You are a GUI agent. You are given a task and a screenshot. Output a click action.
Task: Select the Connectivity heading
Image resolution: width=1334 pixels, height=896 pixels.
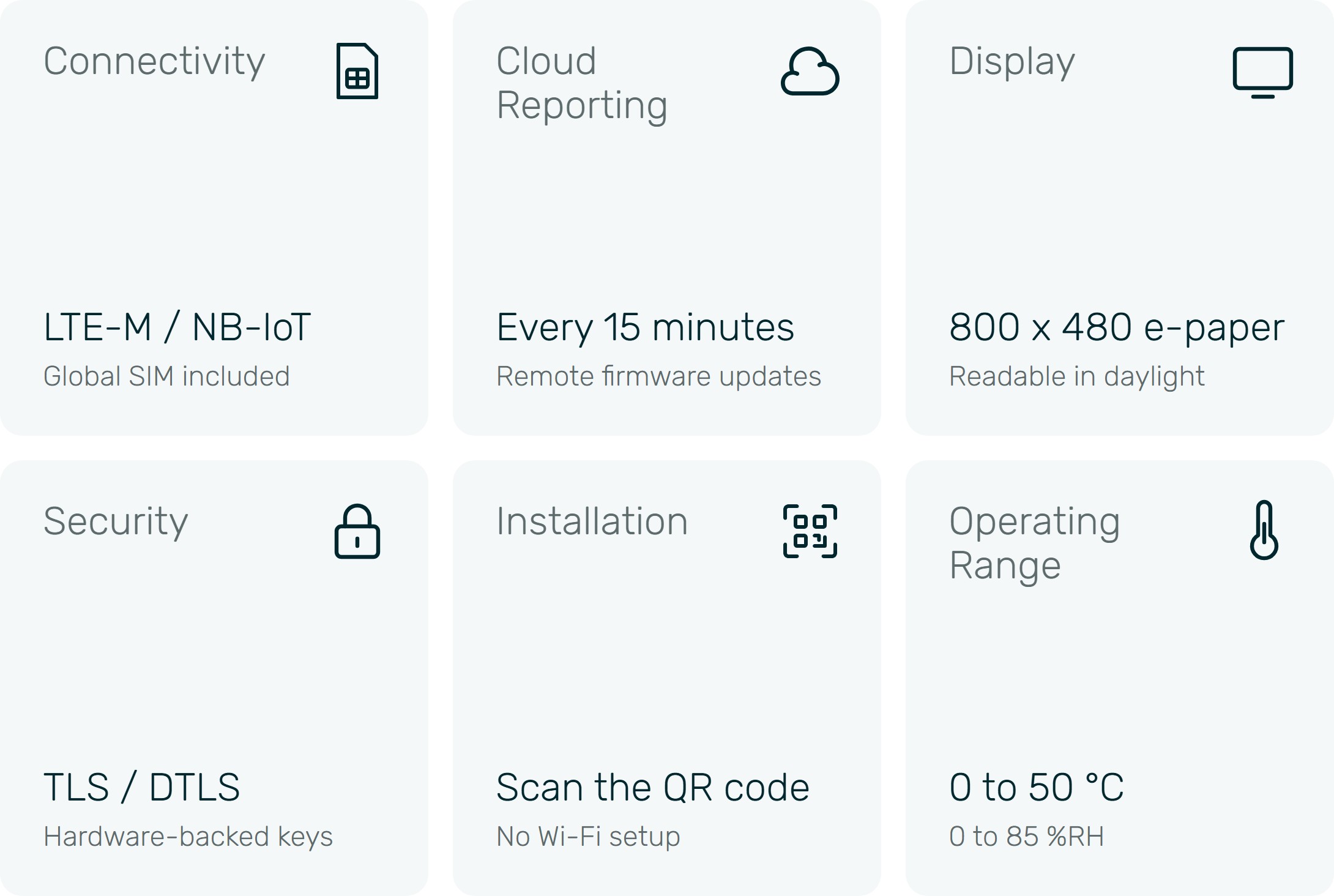[x=154, y=62]
